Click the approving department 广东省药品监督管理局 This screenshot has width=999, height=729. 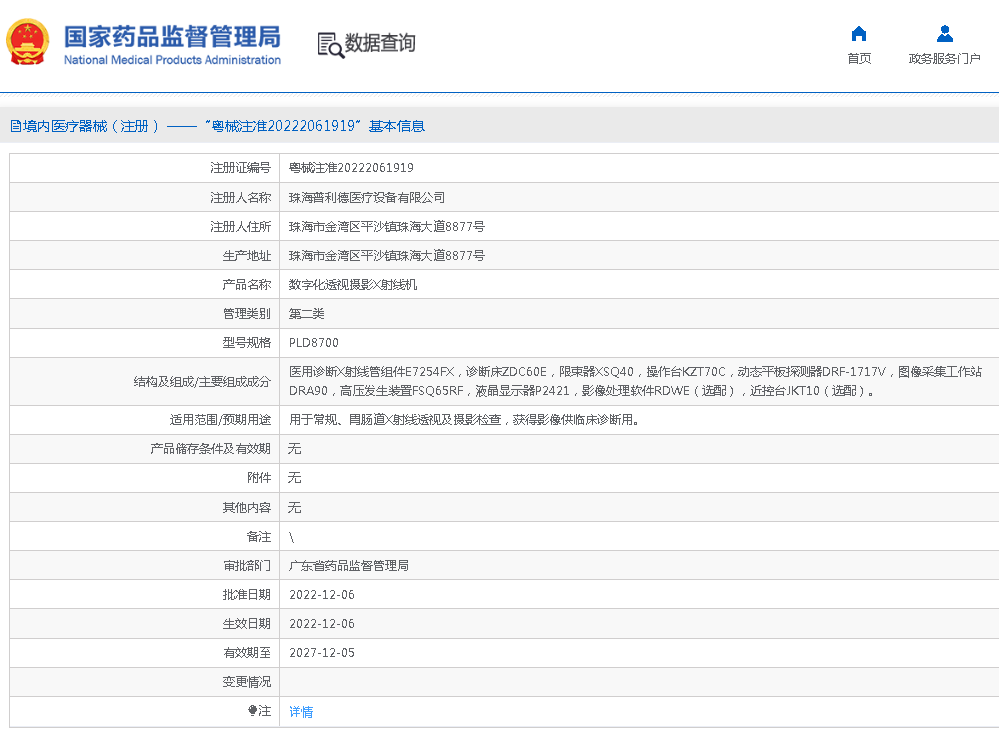348,566
